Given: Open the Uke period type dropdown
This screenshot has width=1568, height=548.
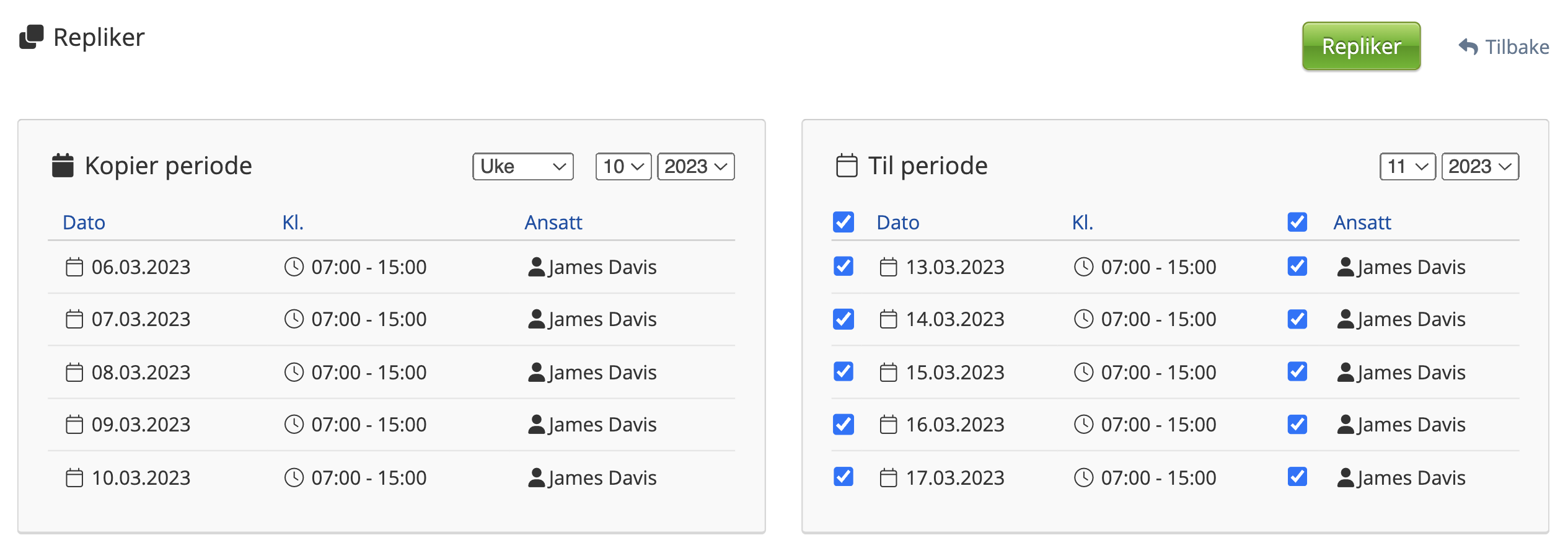Looking at the screenshot, I should pos(522,166).
